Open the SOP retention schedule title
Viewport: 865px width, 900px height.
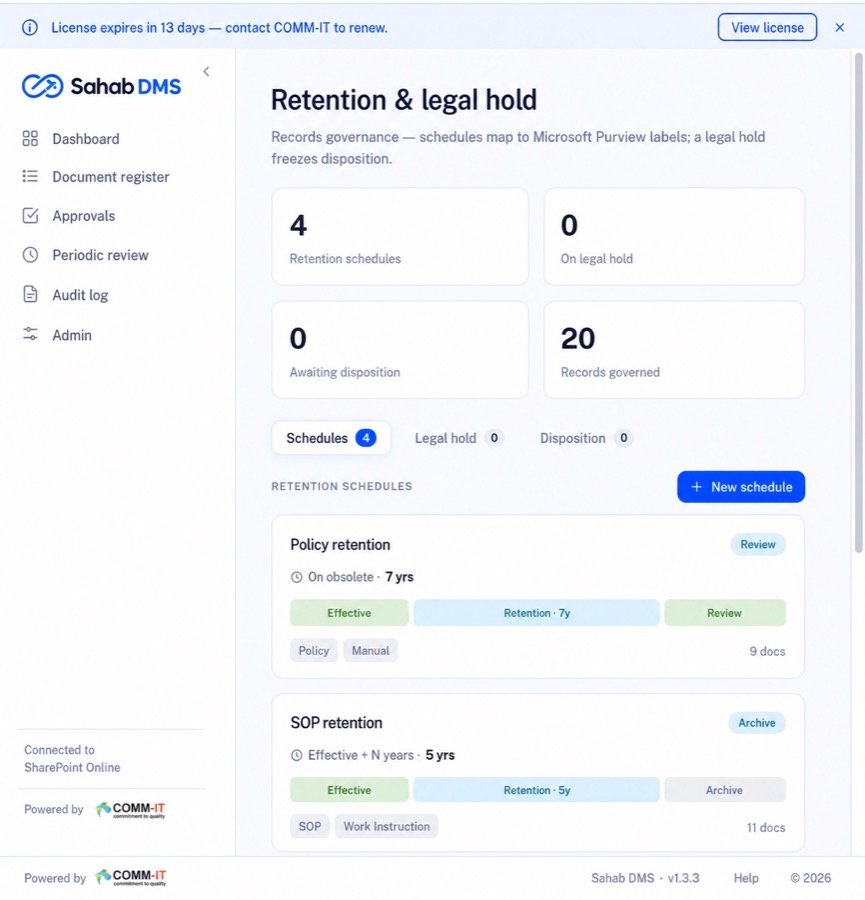click(336, 722)
